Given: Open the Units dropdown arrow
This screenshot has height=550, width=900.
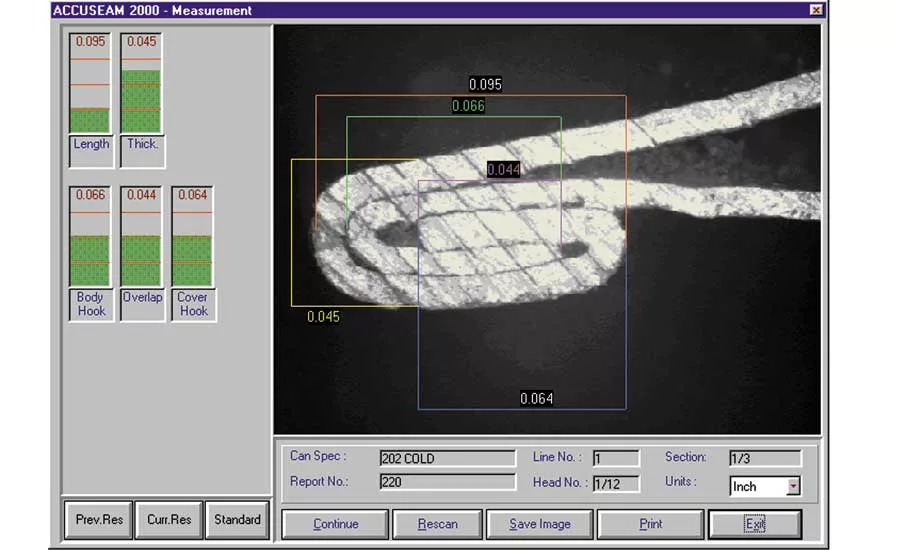Looking at the screenshot, I should (x=793, y=486).
